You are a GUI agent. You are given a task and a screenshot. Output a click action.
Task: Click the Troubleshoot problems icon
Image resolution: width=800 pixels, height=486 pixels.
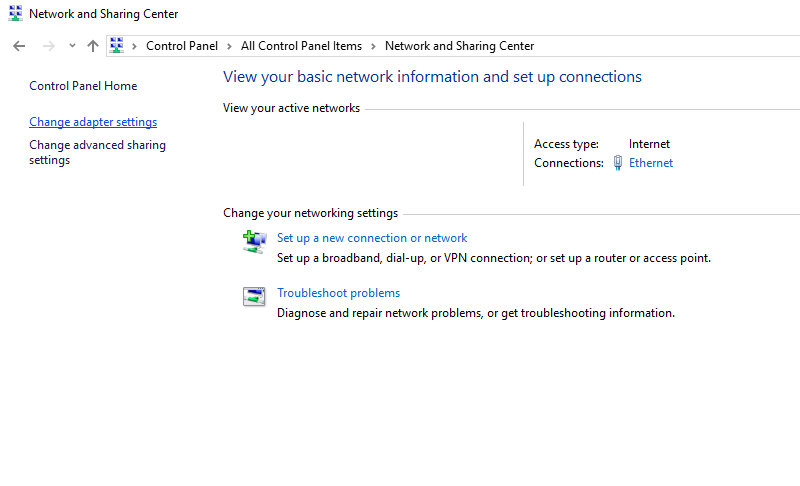pos(254,296)
